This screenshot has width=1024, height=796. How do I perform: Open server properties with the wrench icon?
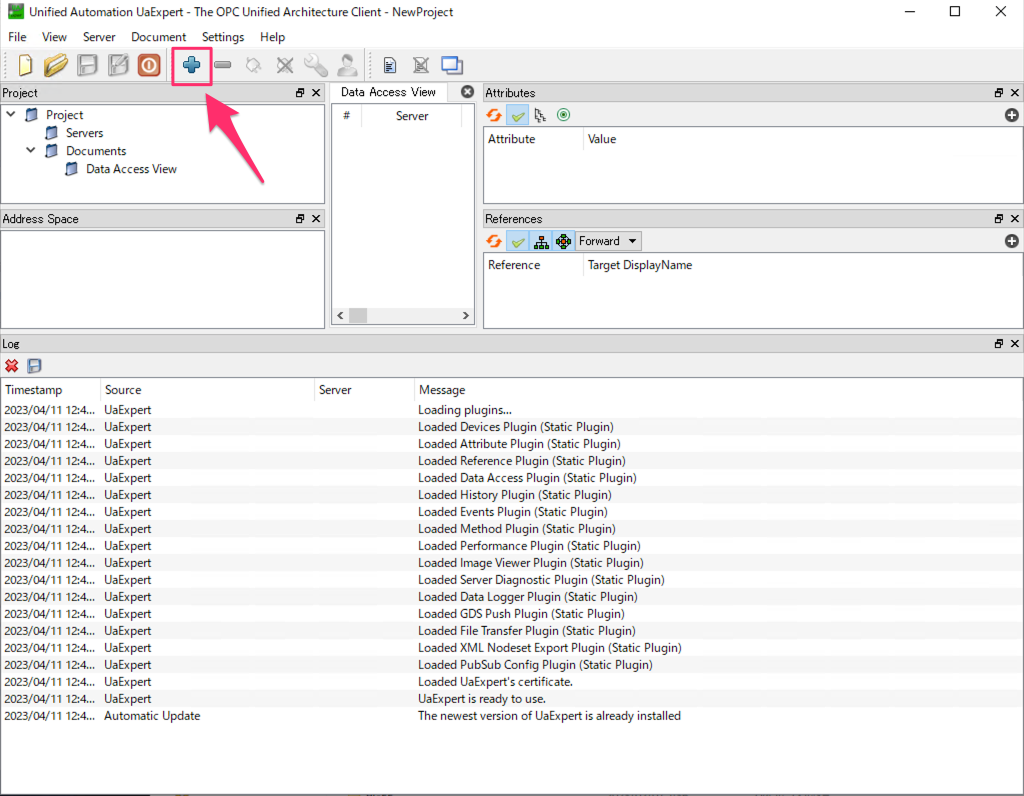click(316, 64)
